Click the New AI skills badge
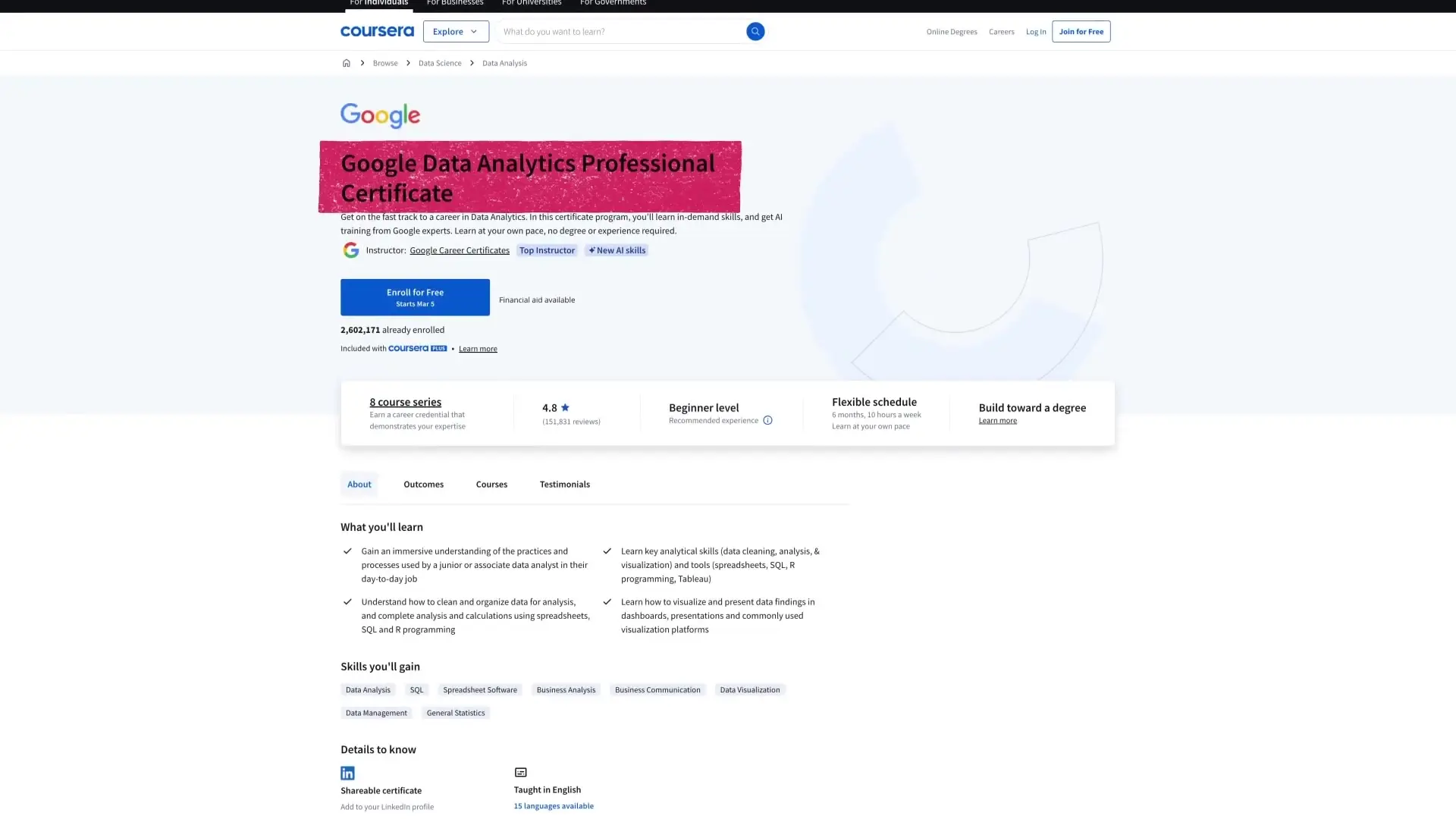This screenshot has width=1456, height=819. click(x=617, y=250)
